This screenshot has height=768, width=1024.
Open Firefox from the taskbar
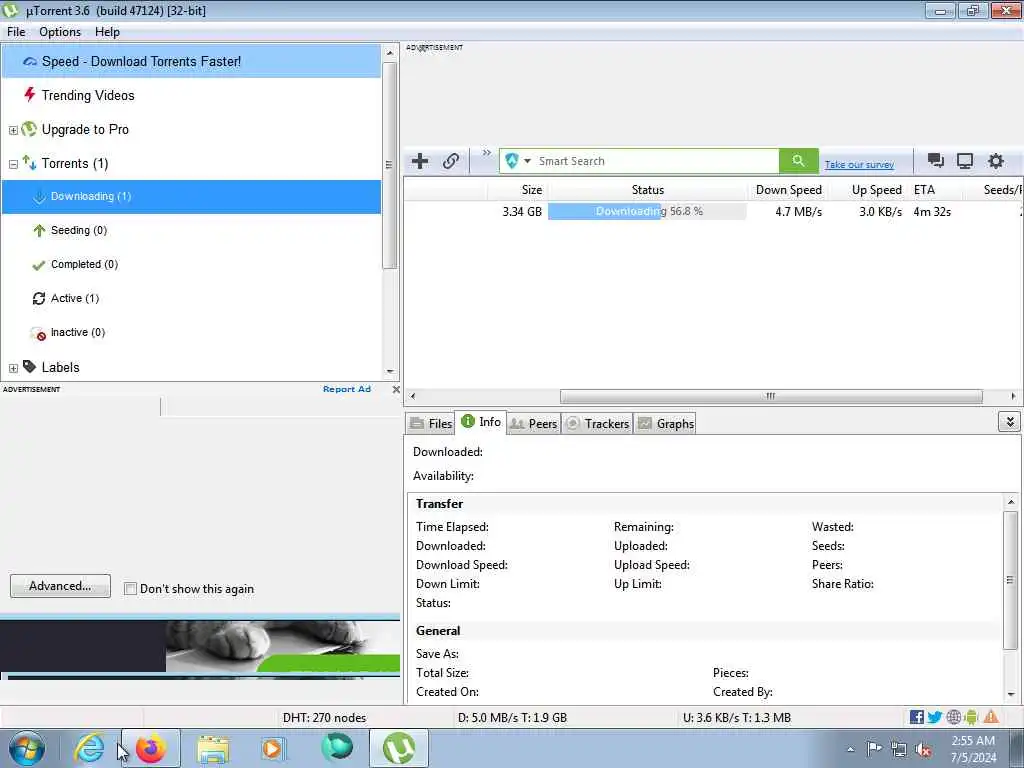tap(151, 748)
